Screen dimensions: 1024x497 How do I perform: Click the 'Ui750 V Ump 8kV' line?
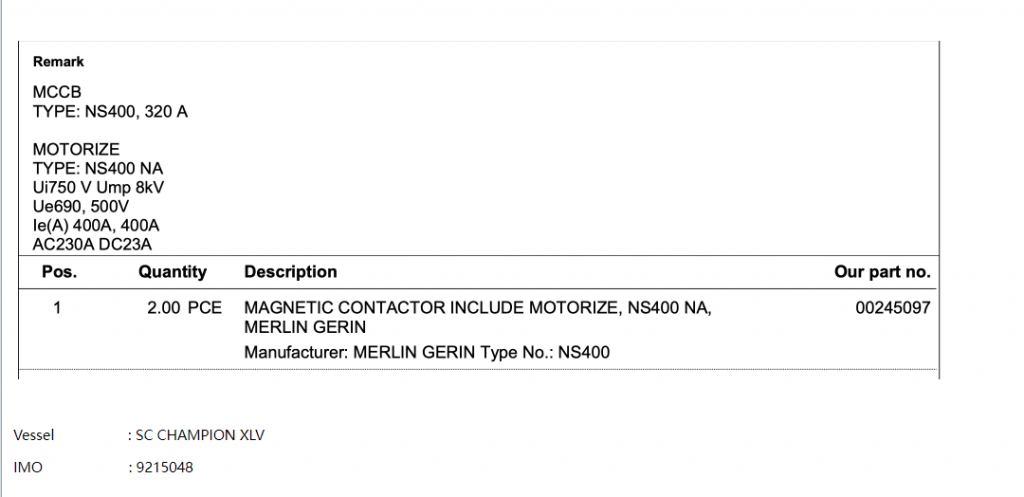point(99,188)
